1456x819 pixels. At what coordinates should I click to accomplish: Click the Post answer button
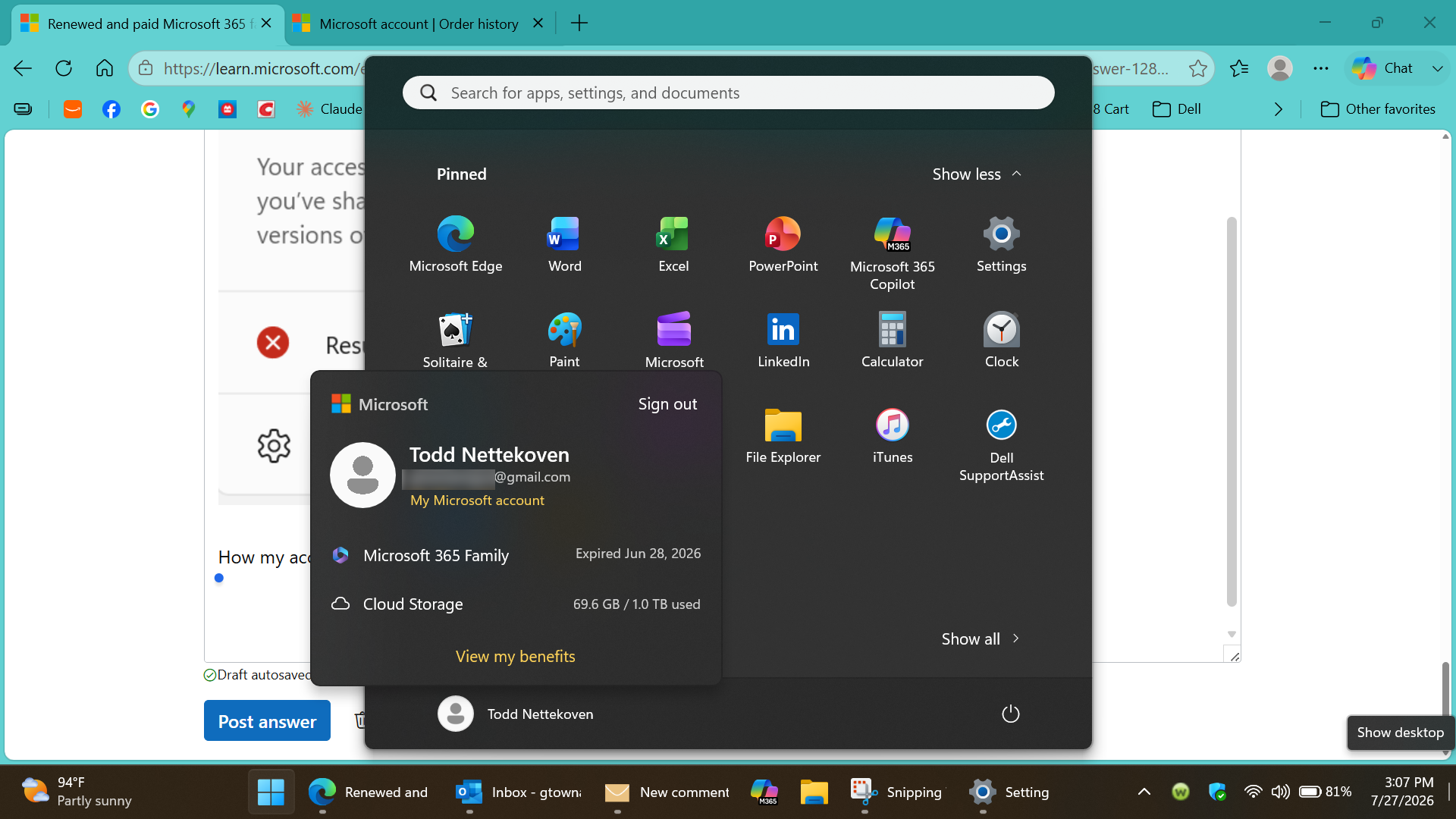pos(267,721)
